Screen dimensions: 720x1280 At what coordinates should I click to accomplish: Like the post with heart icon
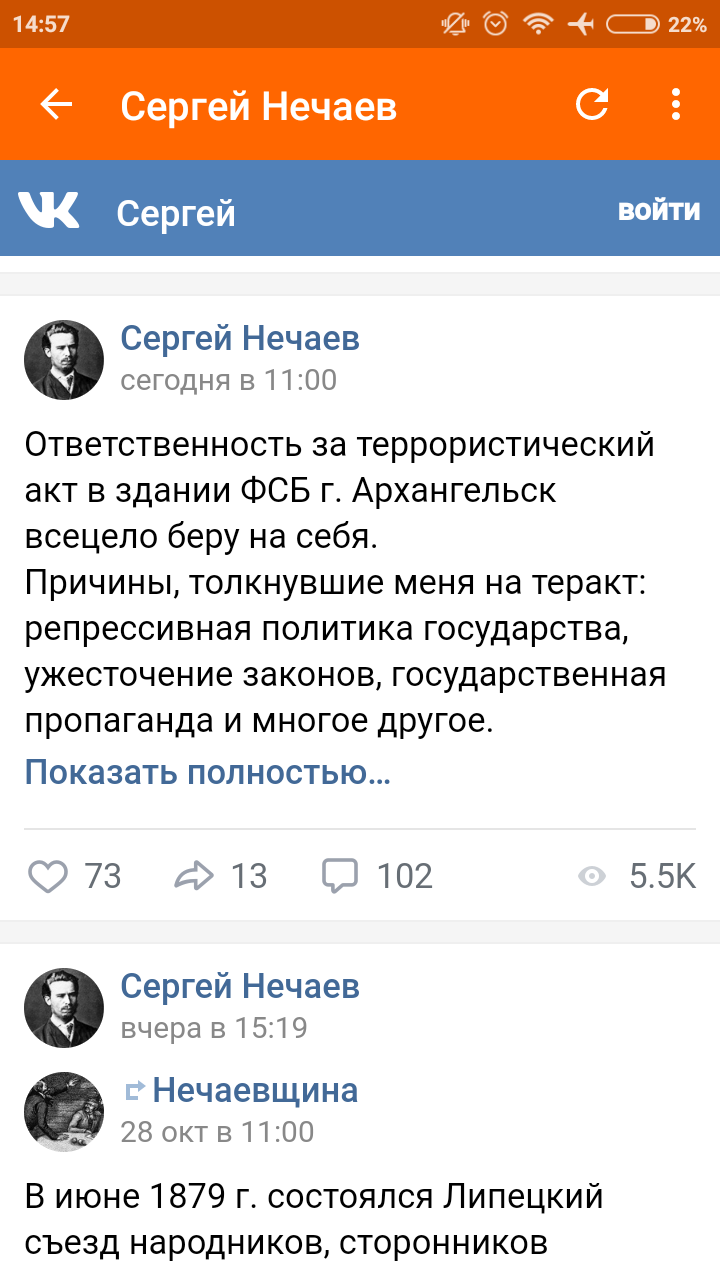click(x=47, y=877)
